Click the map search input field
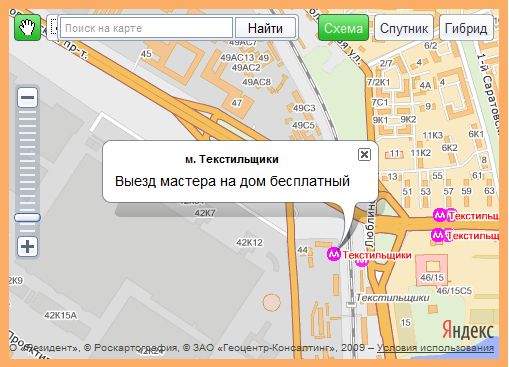 click(x=146, y=28)
